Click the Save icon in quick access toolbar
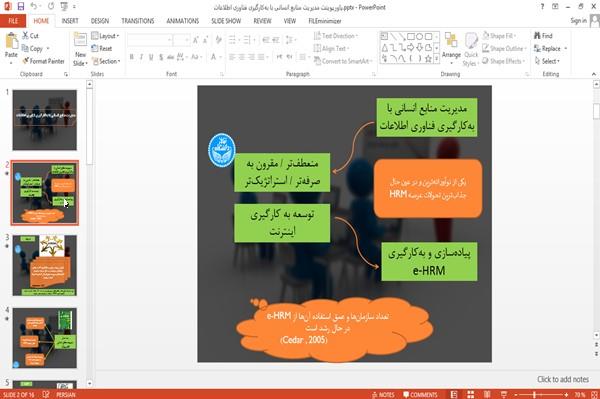The height and width of the screenshot is (399, 600). tap(21, 7)
